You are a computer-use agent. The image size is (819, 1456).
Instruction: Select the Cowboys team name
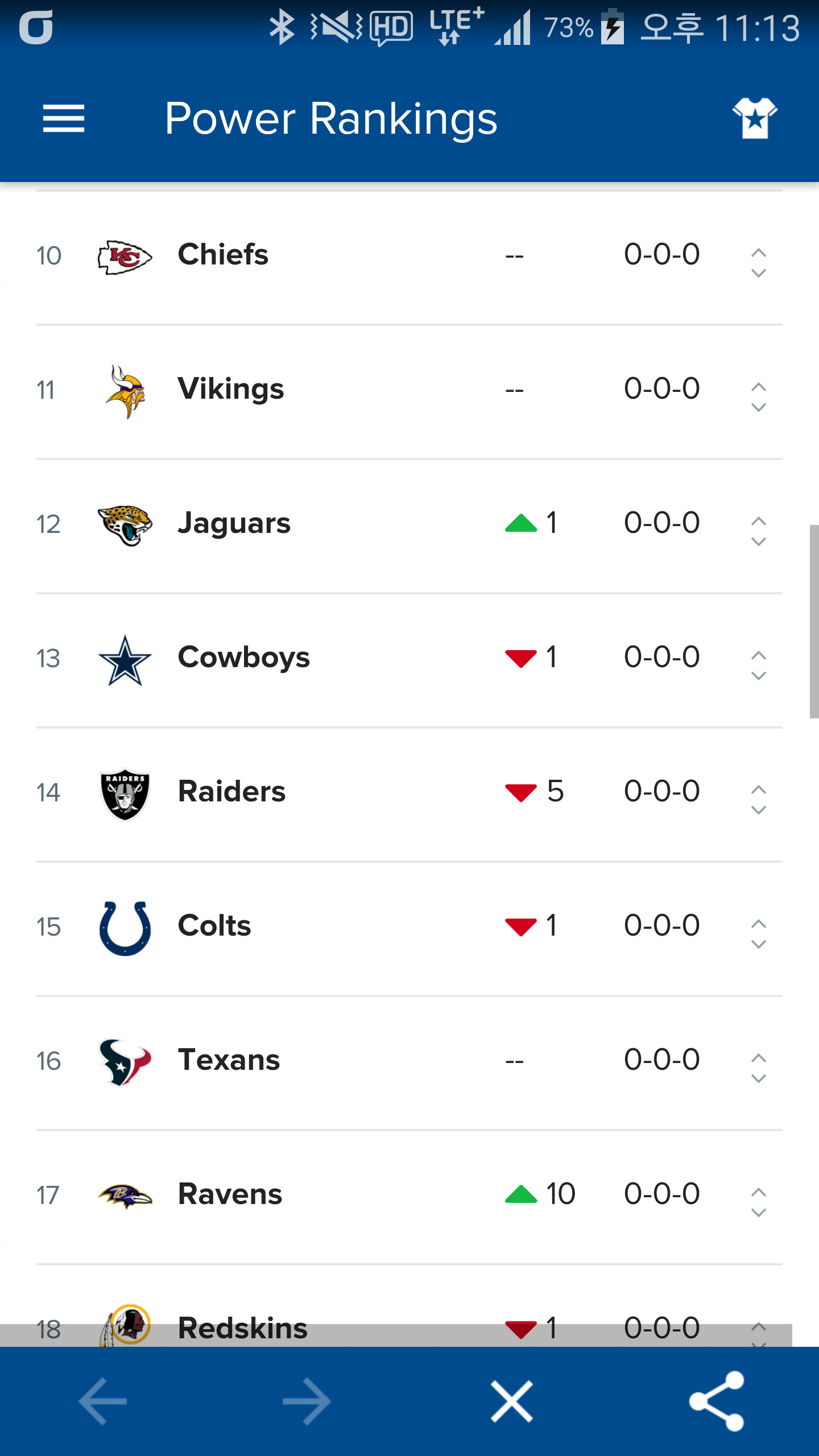point(243,658)
